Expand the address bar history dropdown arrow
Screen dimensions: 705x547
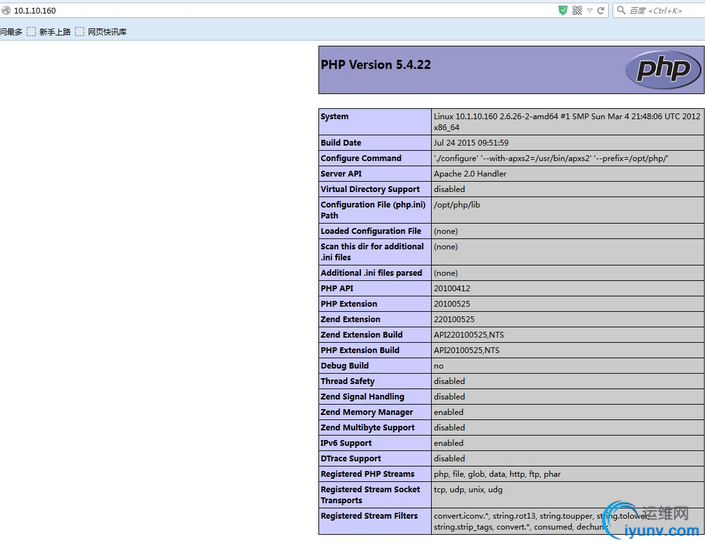[589, 11]
